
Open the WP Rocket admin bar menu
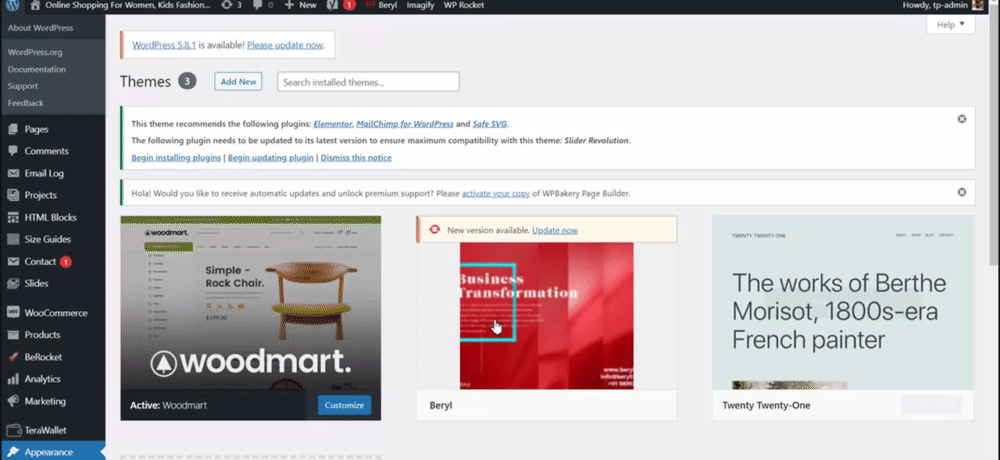(x=464, y=5)
